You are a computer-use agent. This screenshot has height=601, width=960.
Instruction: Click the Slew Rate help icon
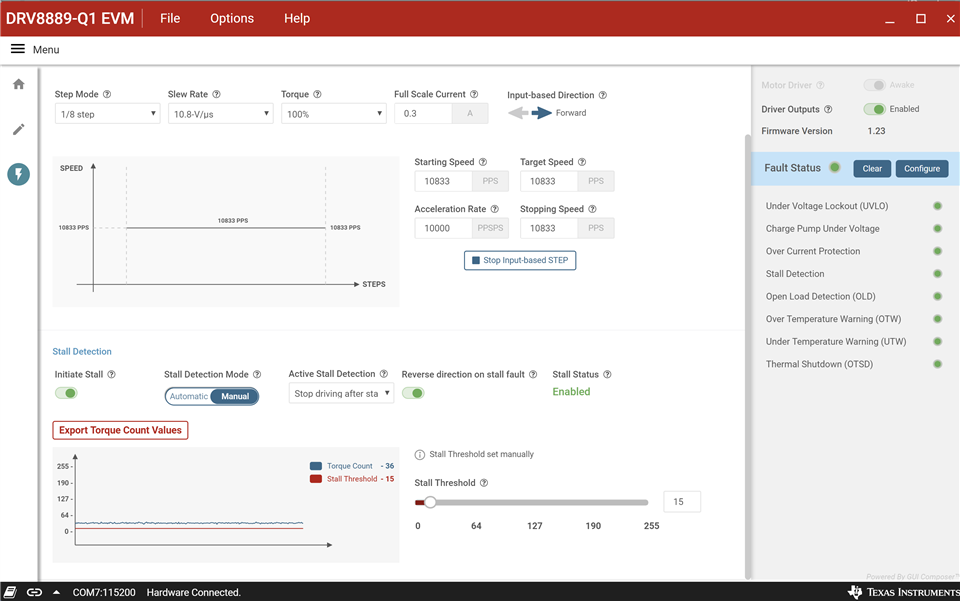click(216, 94)
